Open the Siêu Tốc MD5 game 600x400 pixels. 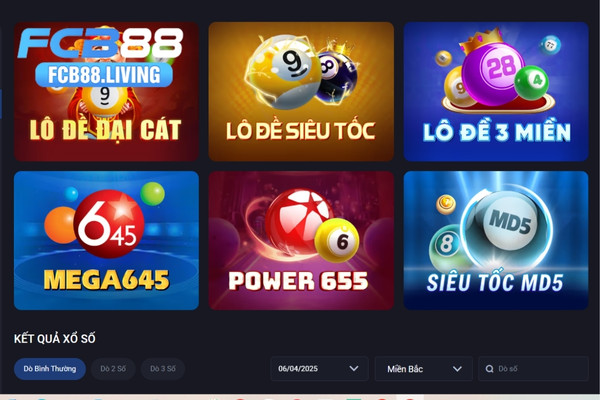tap(496, 240)
